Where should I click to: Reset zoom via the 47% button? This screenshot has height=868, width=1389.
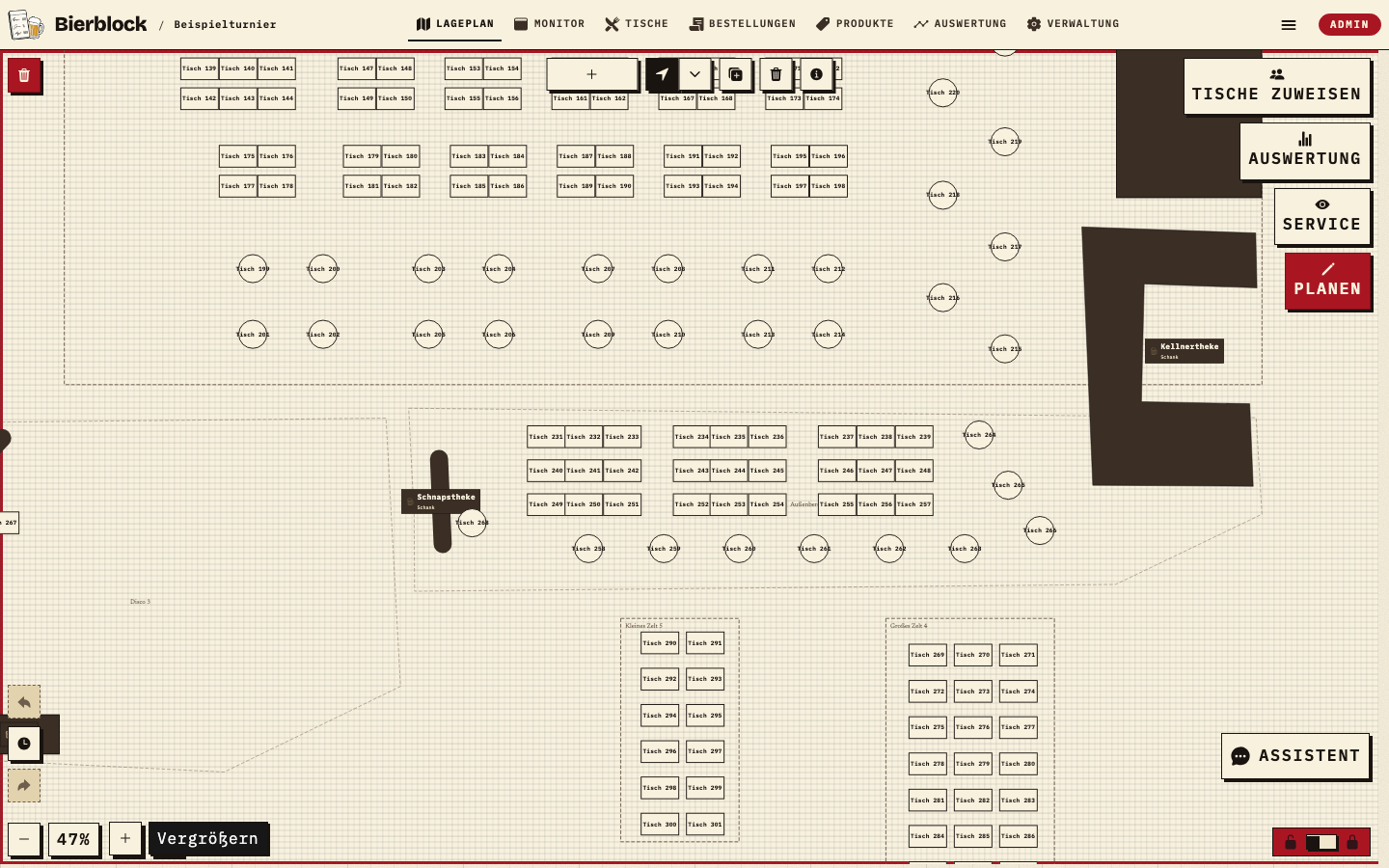pos(73,839)
